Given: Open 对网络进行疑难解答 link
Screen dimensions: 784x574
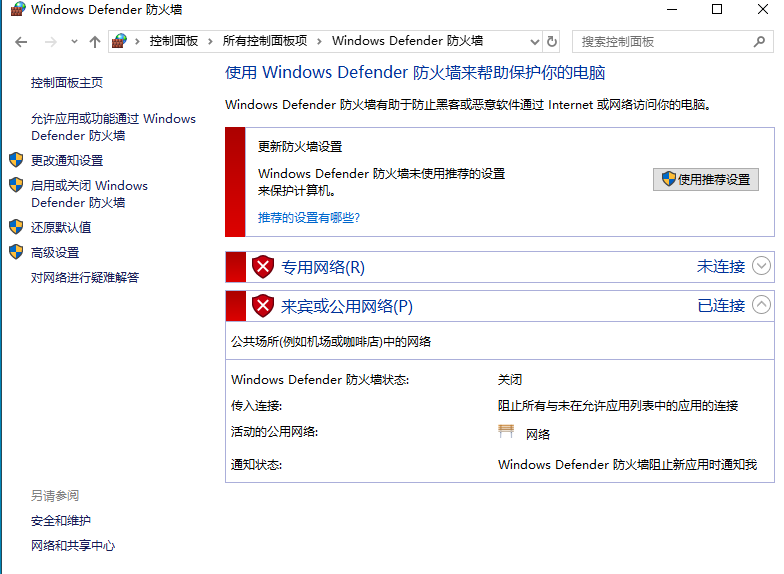Looking at the screenshot, I should [85, 278].
